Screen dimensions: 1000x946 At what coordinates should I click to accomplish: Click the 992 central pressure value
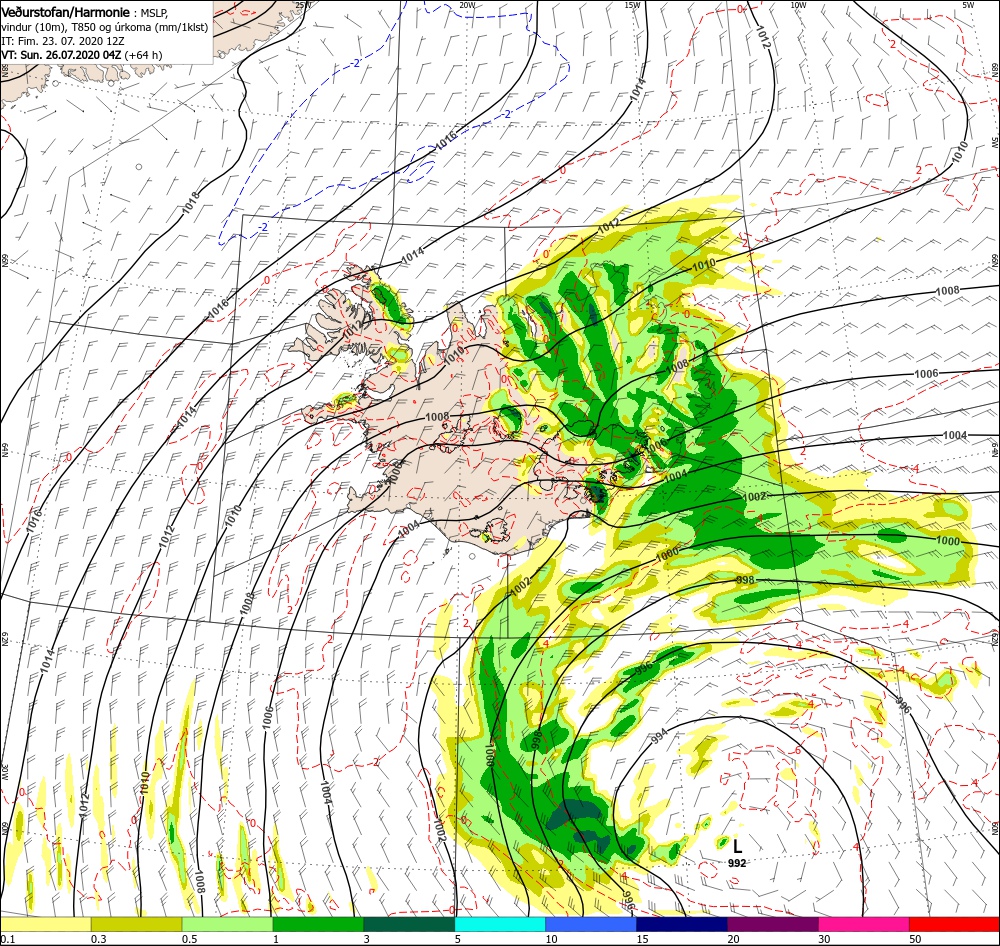(x=737, y=863)
